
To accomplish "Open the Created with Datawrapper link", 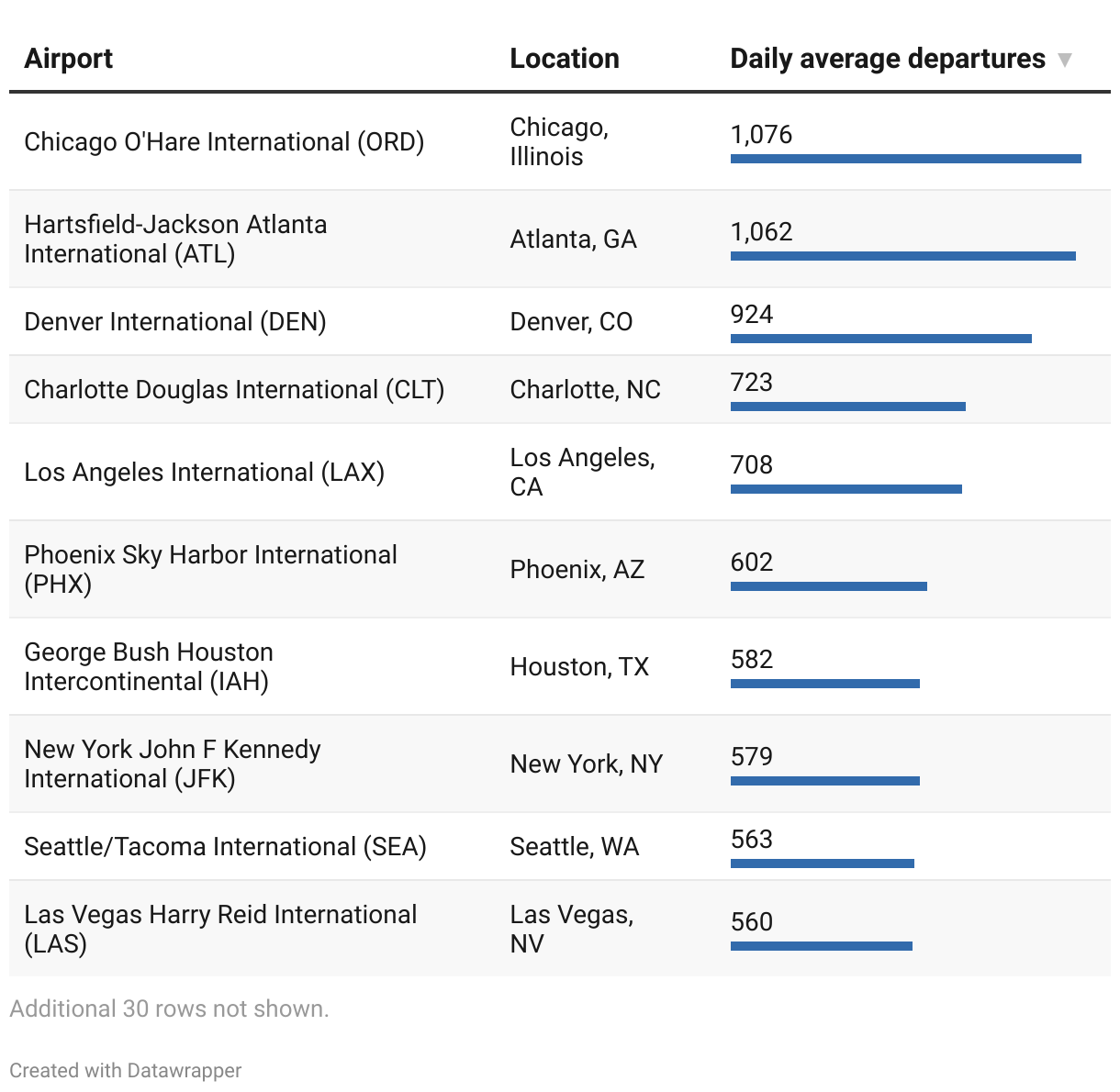I will pyautogui.click(x=126, y=1070).
